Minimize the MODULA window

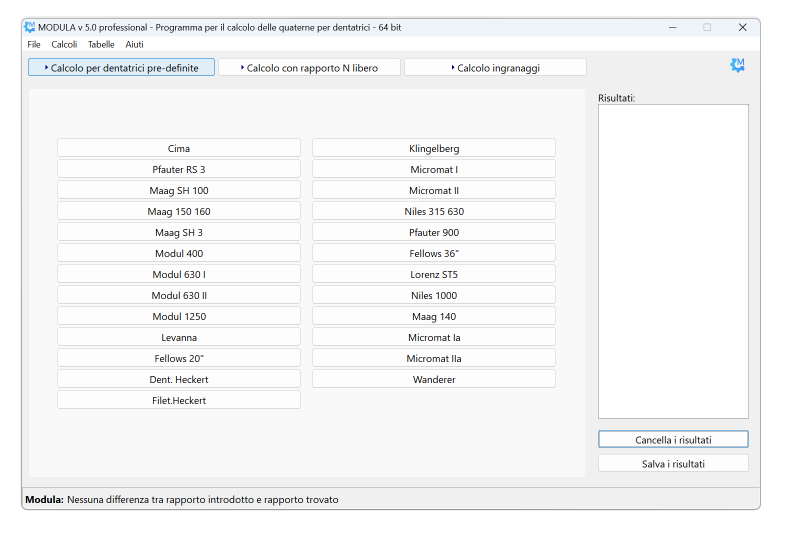[673, 27]
